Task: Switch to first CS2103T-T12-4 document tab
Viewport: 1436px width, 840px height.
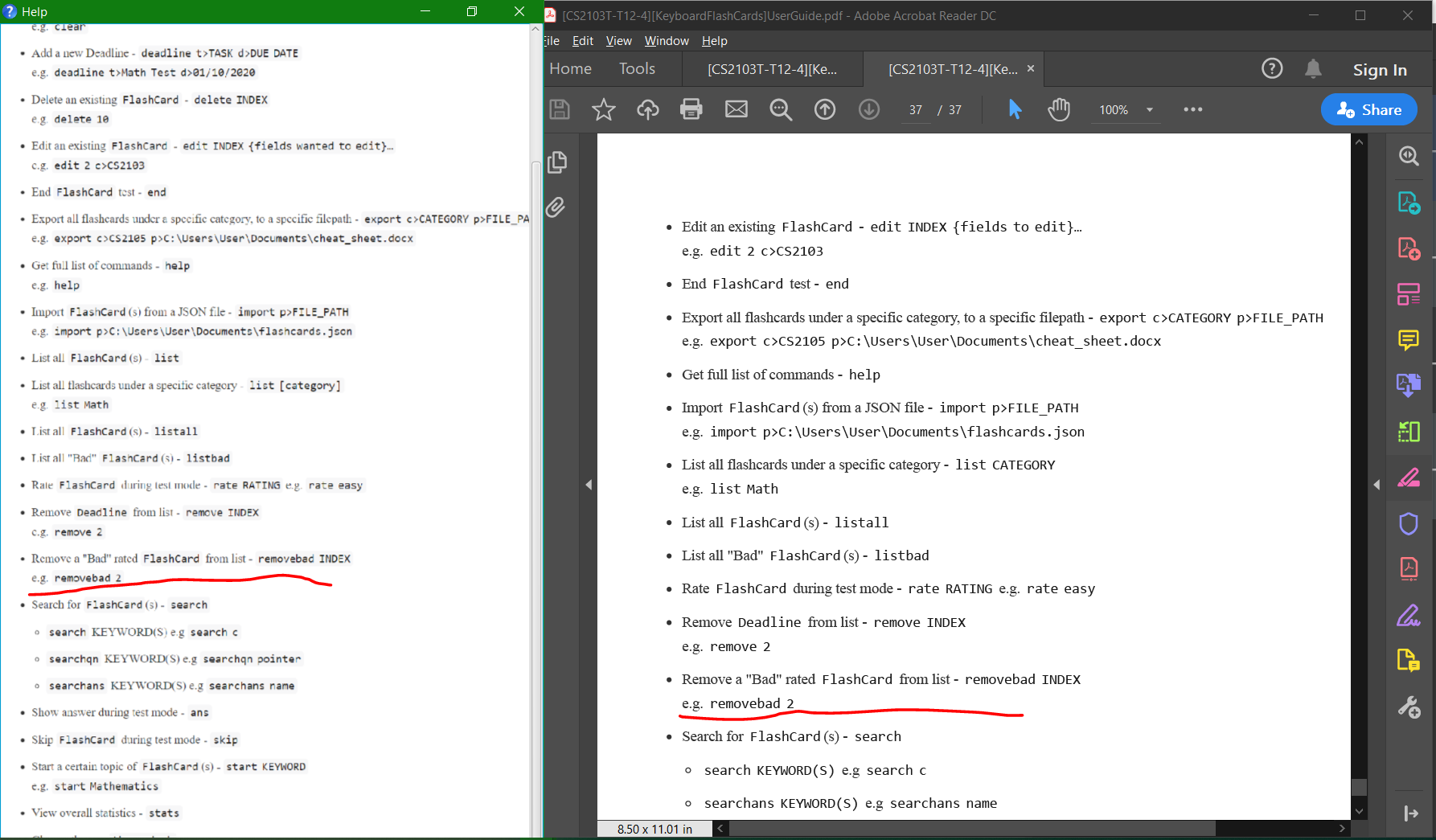Action: pyautogui.click(x=772, y=69)
